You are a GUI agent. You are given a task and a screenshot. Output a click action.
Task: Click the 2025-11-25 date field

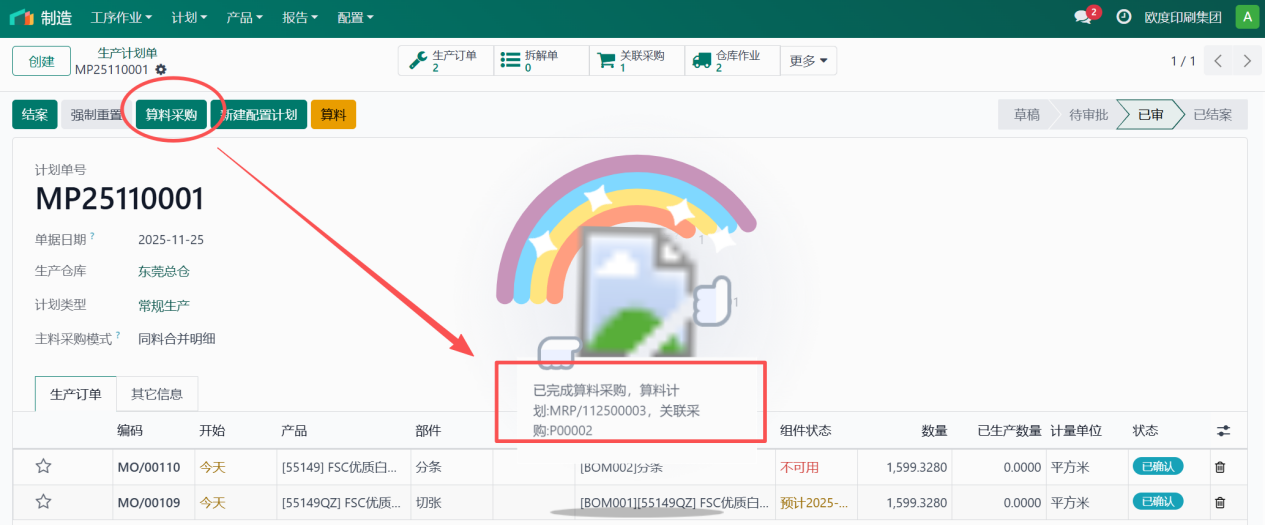(171, 240)
